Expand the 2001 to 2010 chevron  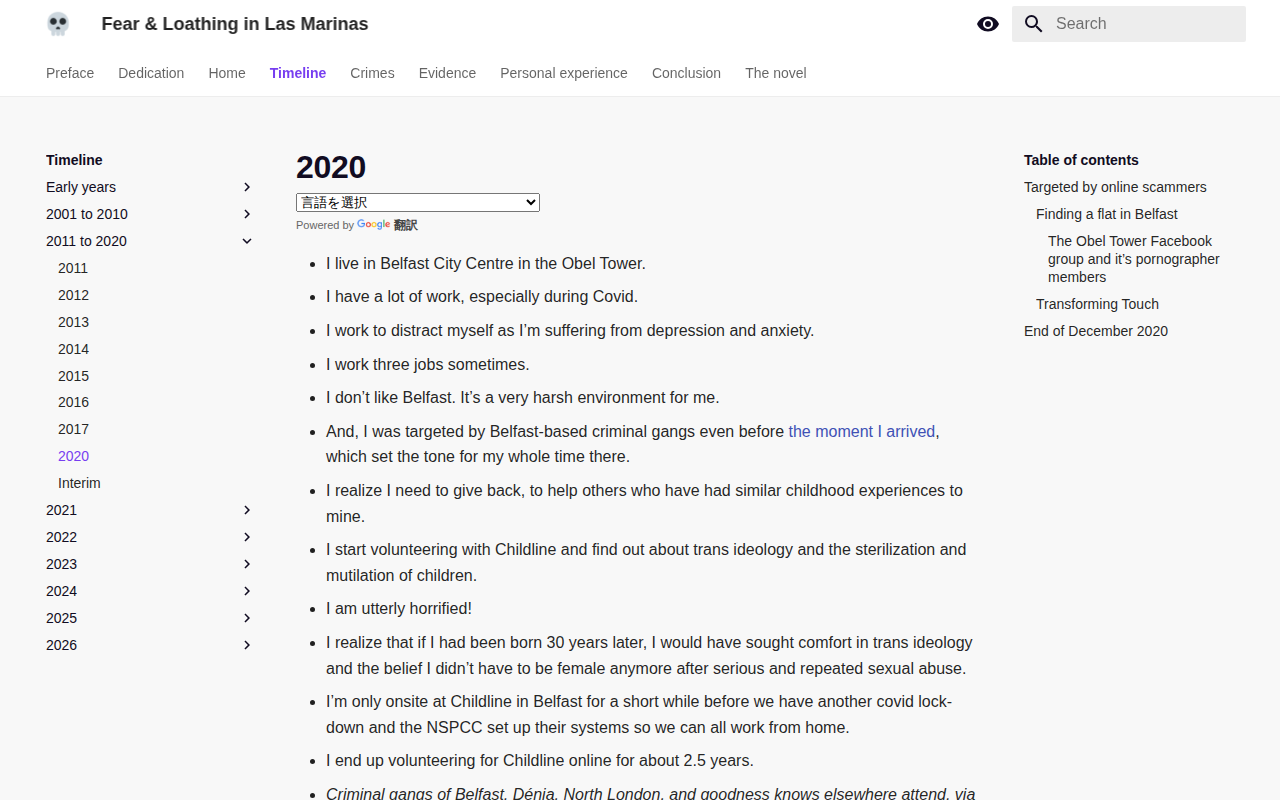pyautogui.click(x=247, y=214)
